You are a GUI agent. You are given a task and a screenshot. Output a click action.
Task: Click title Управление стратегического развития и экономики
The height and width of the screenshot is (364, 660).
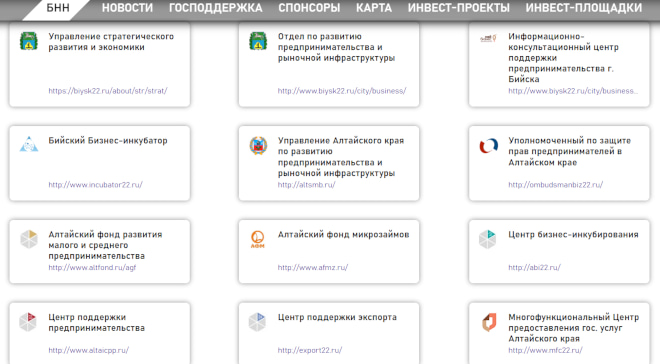tap(111, 42)
